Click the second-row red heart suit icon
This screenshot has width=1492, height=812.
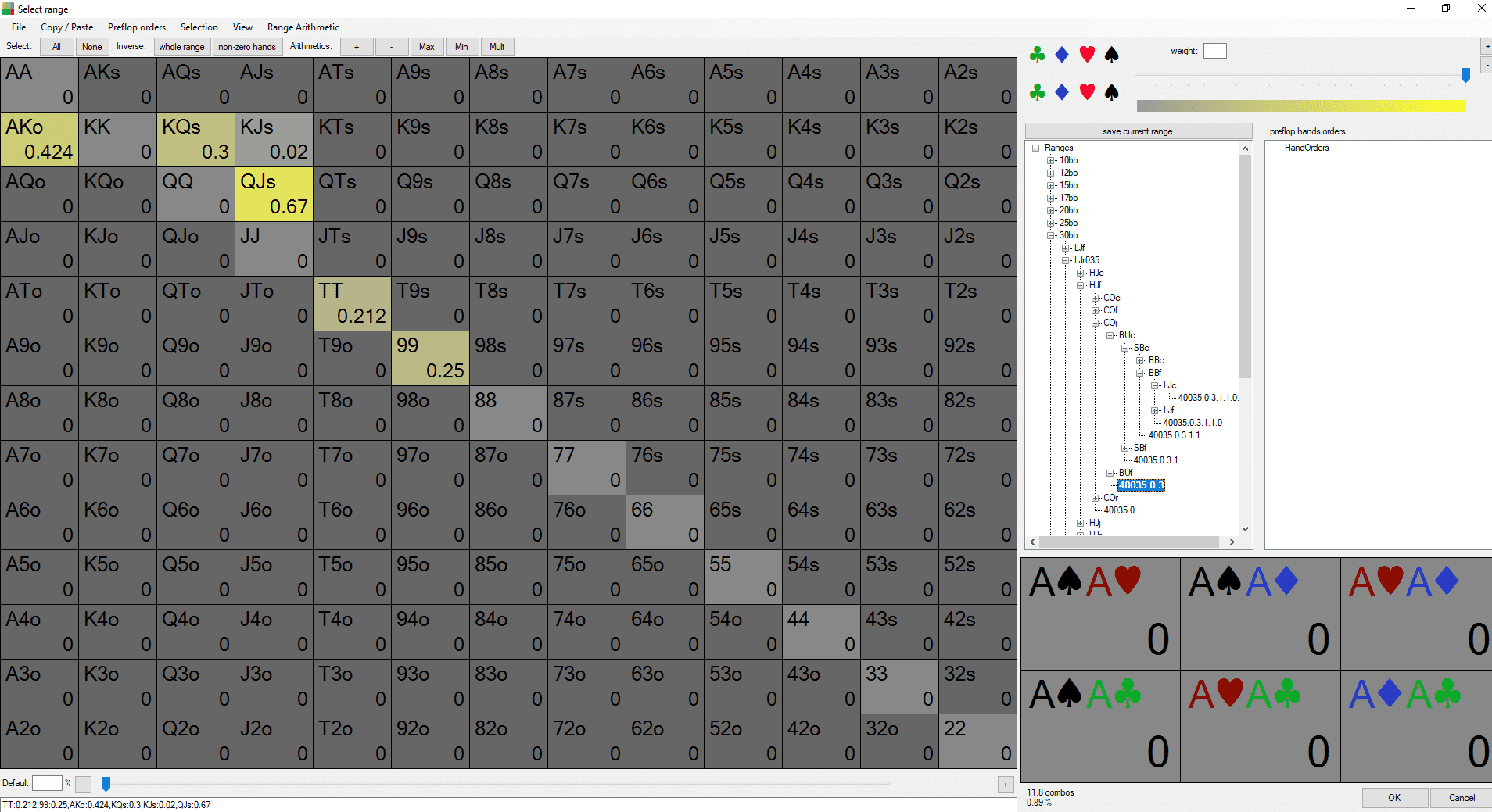pyautogui.click(x=1087, y=92)
